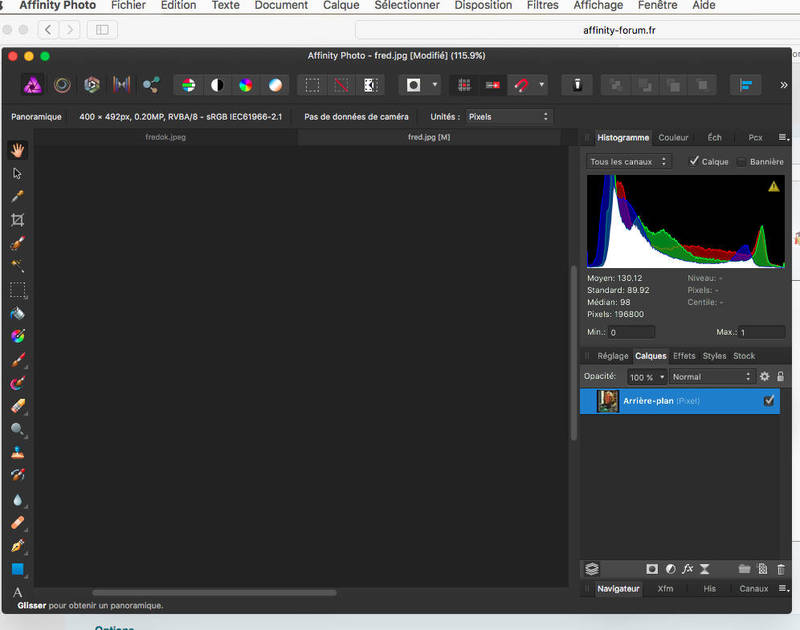Click the Arrière-plan layer thumbnail
Image resolution: width=800 pixels, height=630 pixels.
pos(608,401)
